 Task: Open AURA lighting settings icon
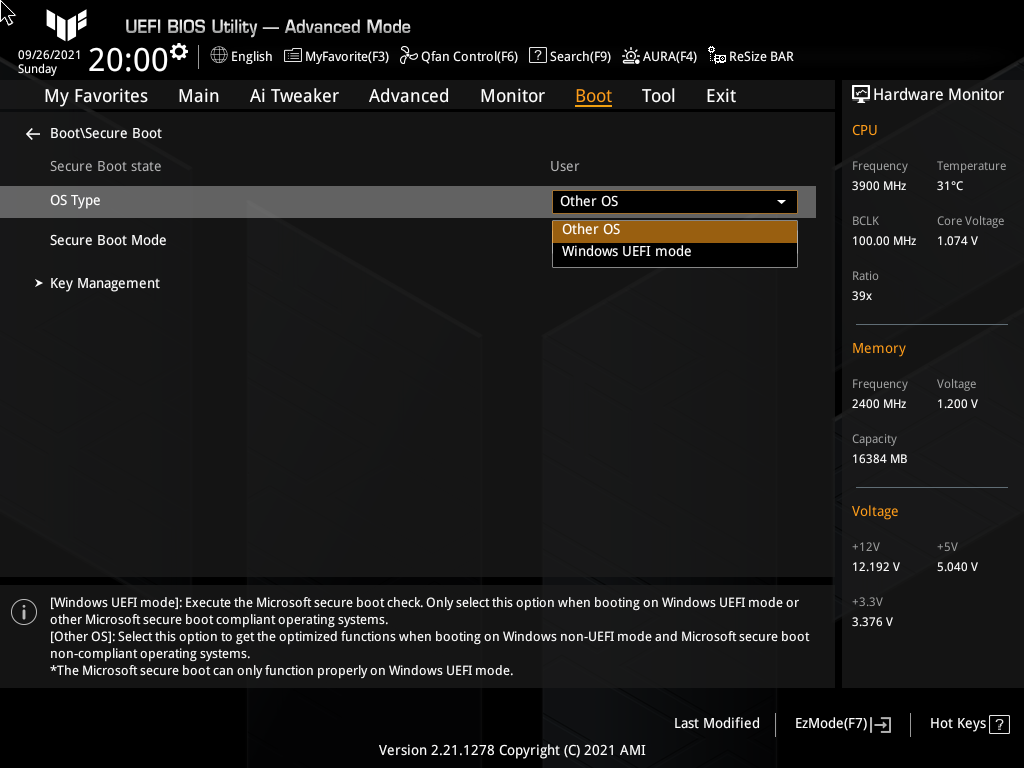click(630, 56)
